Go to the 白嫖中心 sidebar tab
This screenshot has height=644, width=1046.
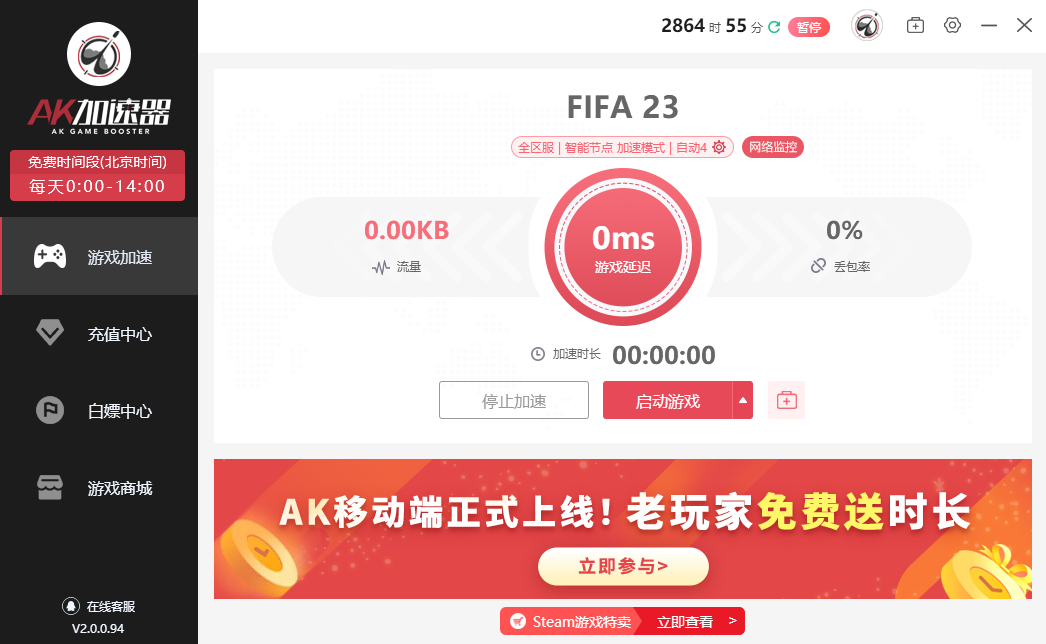point(99,410)
